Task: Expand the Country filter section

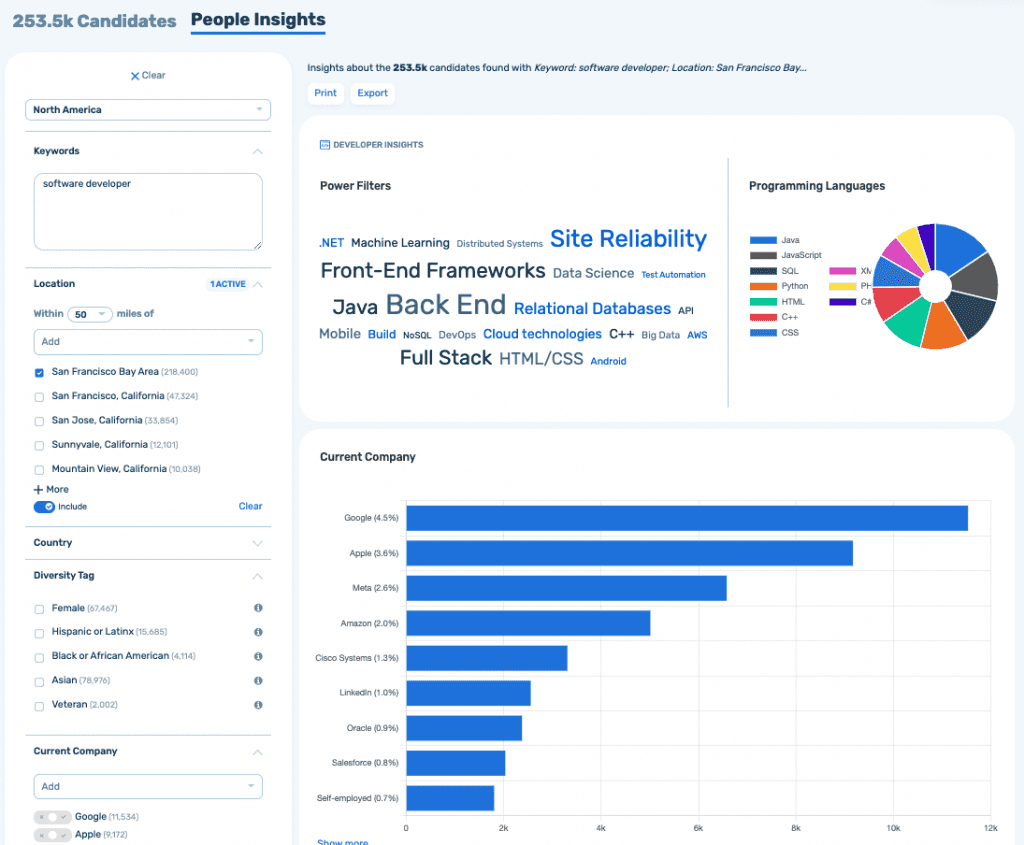Action: tap(257, 543)
